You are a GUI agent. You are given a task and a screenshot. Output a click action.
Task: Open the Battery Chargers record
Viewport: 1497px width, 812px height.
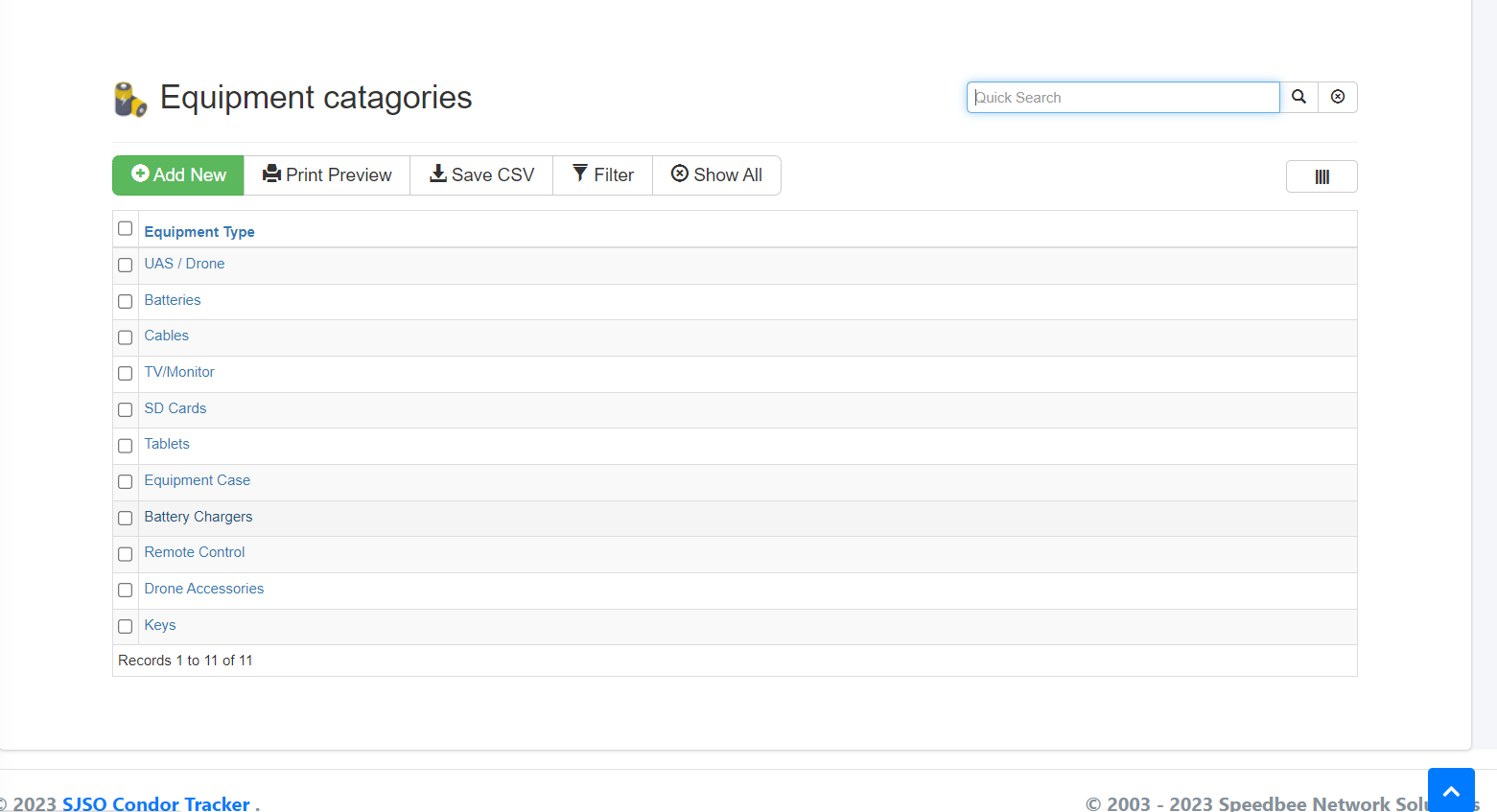(199, 517)
